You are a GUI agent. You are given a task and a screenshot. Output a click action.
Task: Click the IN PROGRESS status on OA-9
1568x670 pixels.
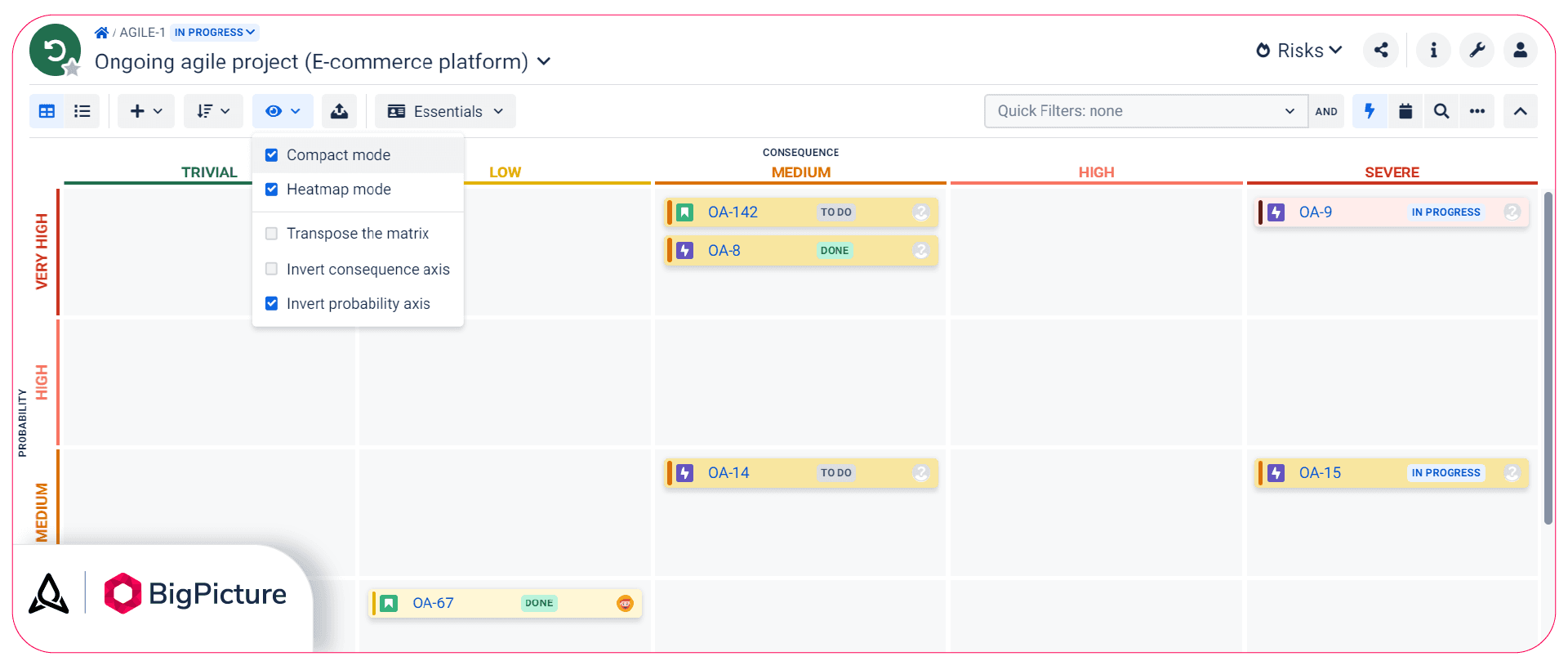[x=1445, y=212]
